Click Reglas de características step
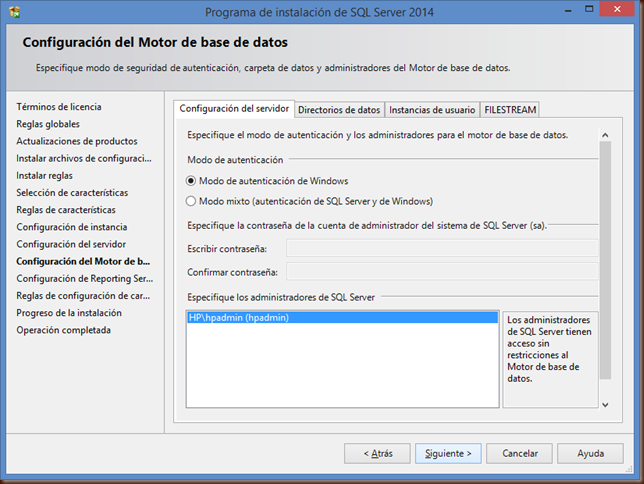 (66, 210)
